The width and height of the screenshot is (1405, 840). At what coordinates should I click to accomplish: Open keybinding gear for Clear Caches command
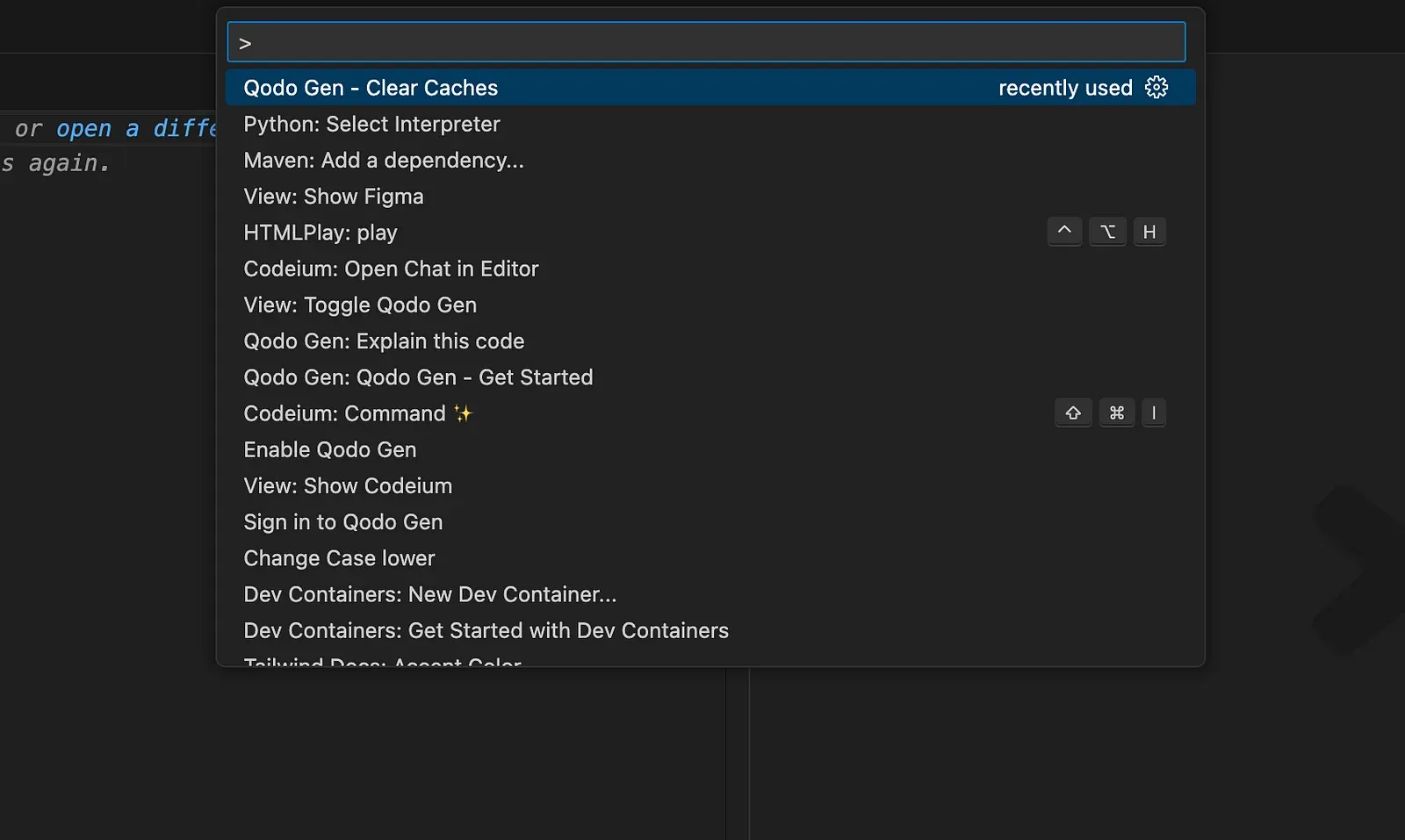(1156, 88)
